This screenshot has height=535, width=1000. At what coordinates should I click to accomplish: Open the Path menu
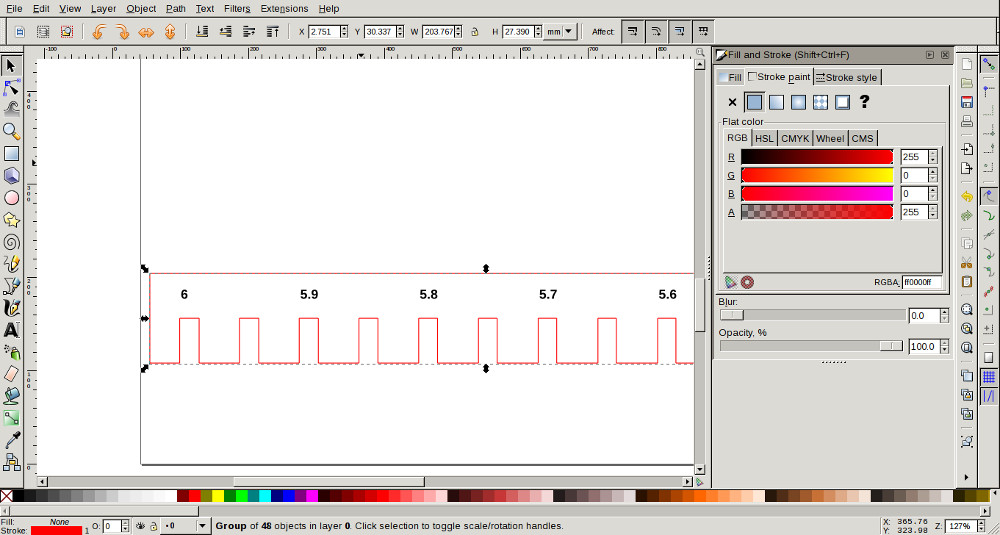175,8
